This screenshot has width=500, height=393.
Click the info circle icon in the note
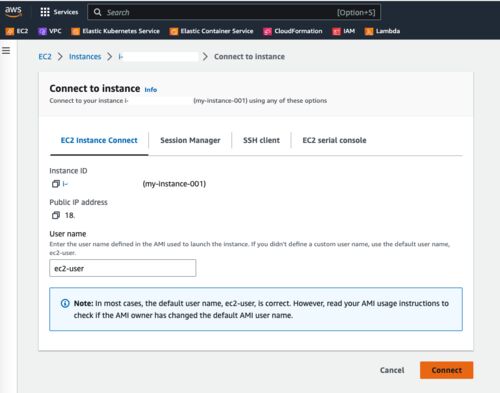pos(65,303)
